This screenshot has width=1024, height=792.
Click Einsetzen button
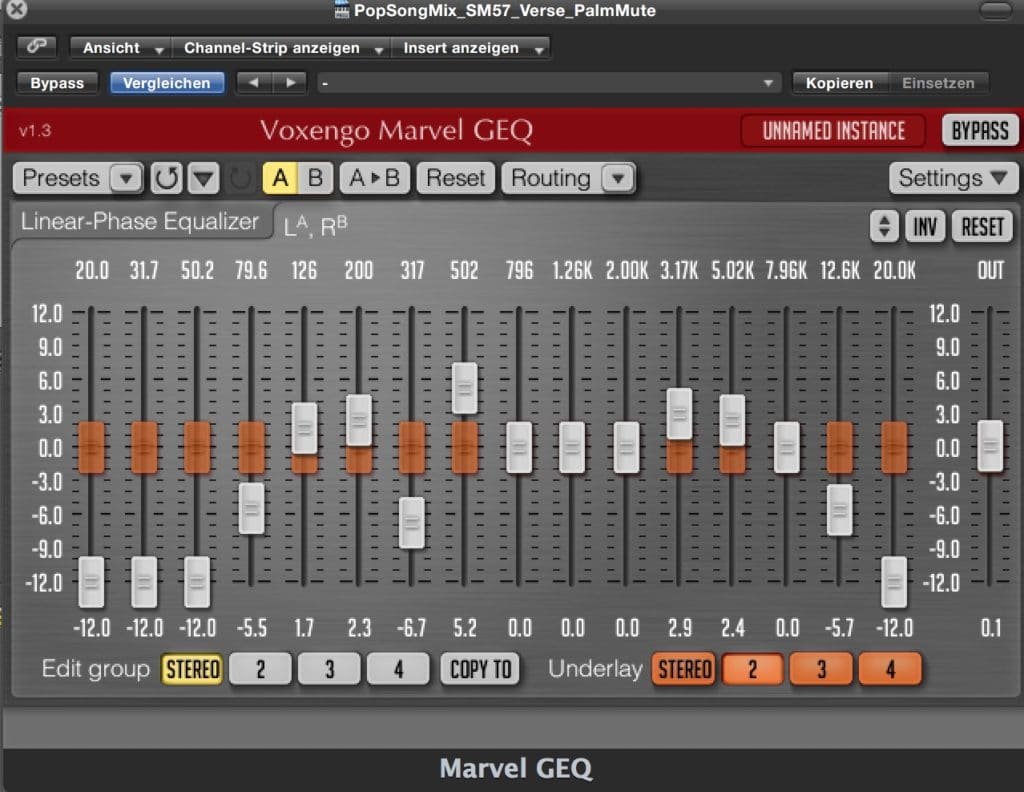tap(938, 83)
